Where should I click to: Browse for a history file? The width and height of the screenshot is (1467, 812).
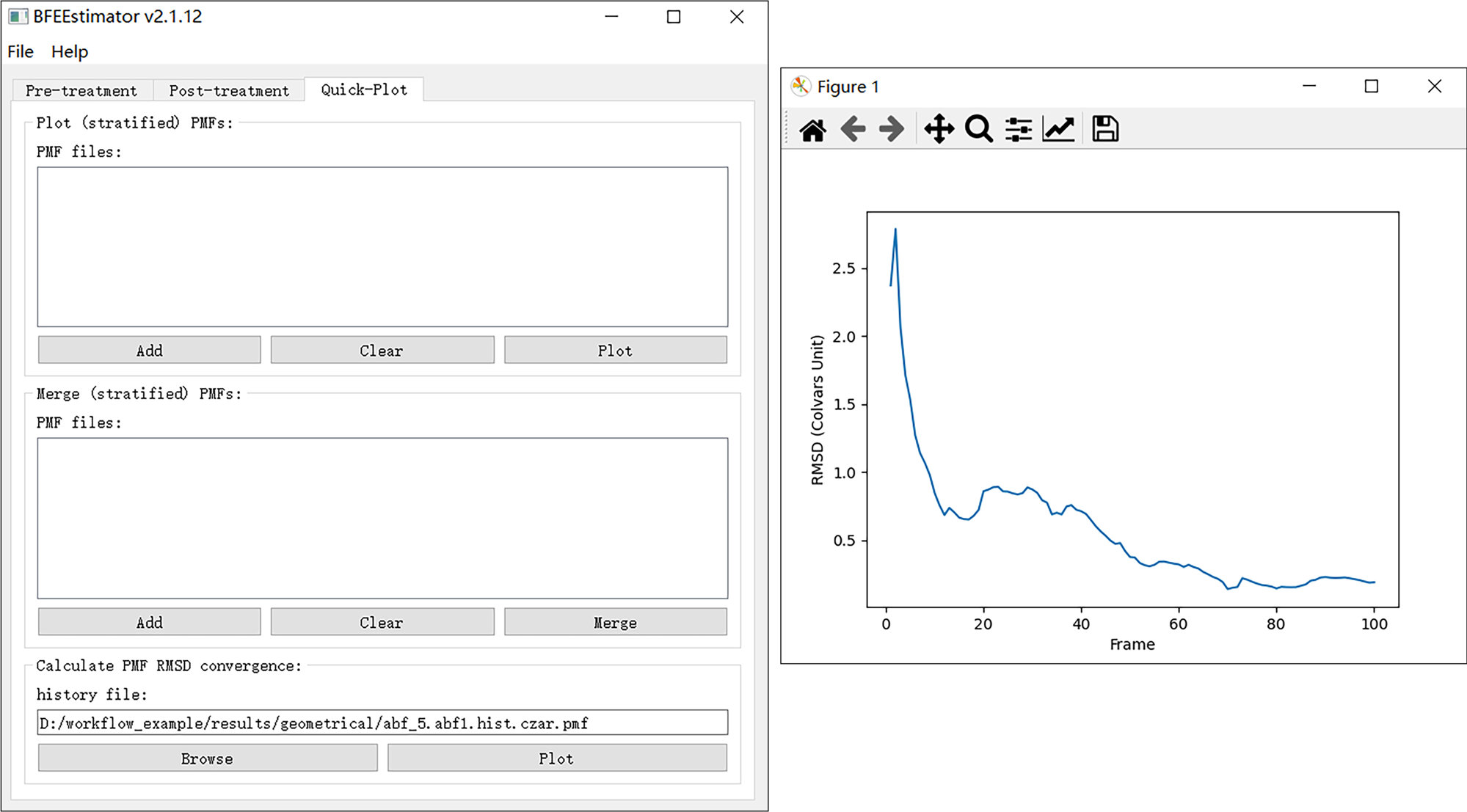(x=208, y=758)
